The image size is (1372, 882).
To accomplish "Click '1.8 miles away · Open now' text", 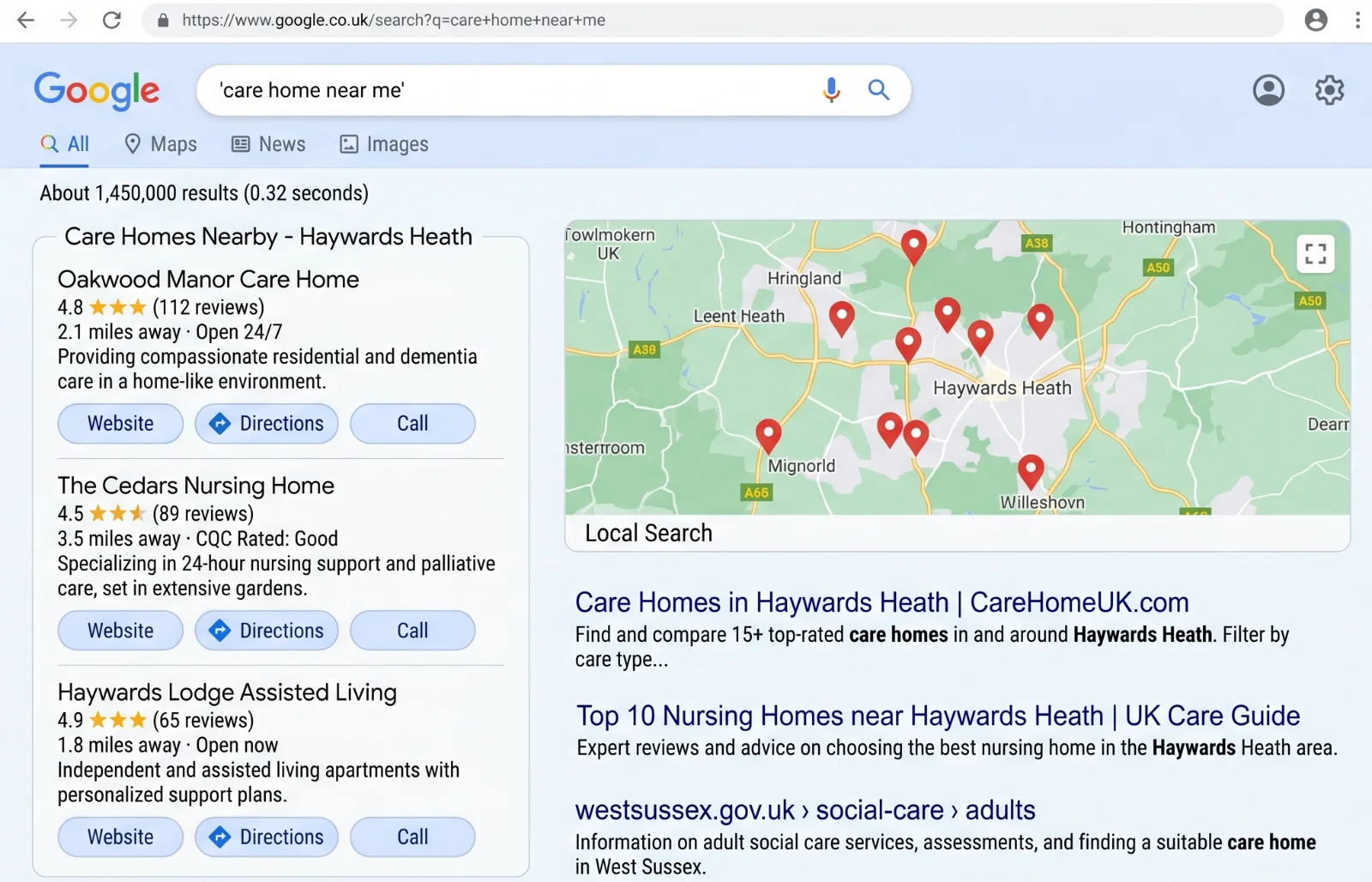I will point(168,745).
